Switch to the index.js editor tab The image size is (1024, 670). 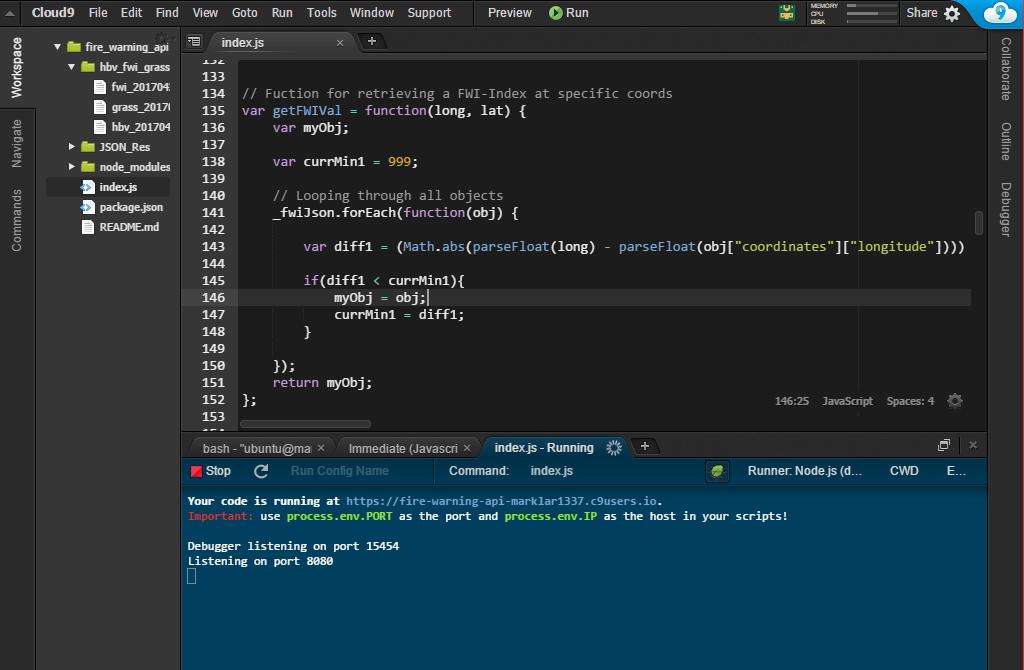(x=242, y=42)
